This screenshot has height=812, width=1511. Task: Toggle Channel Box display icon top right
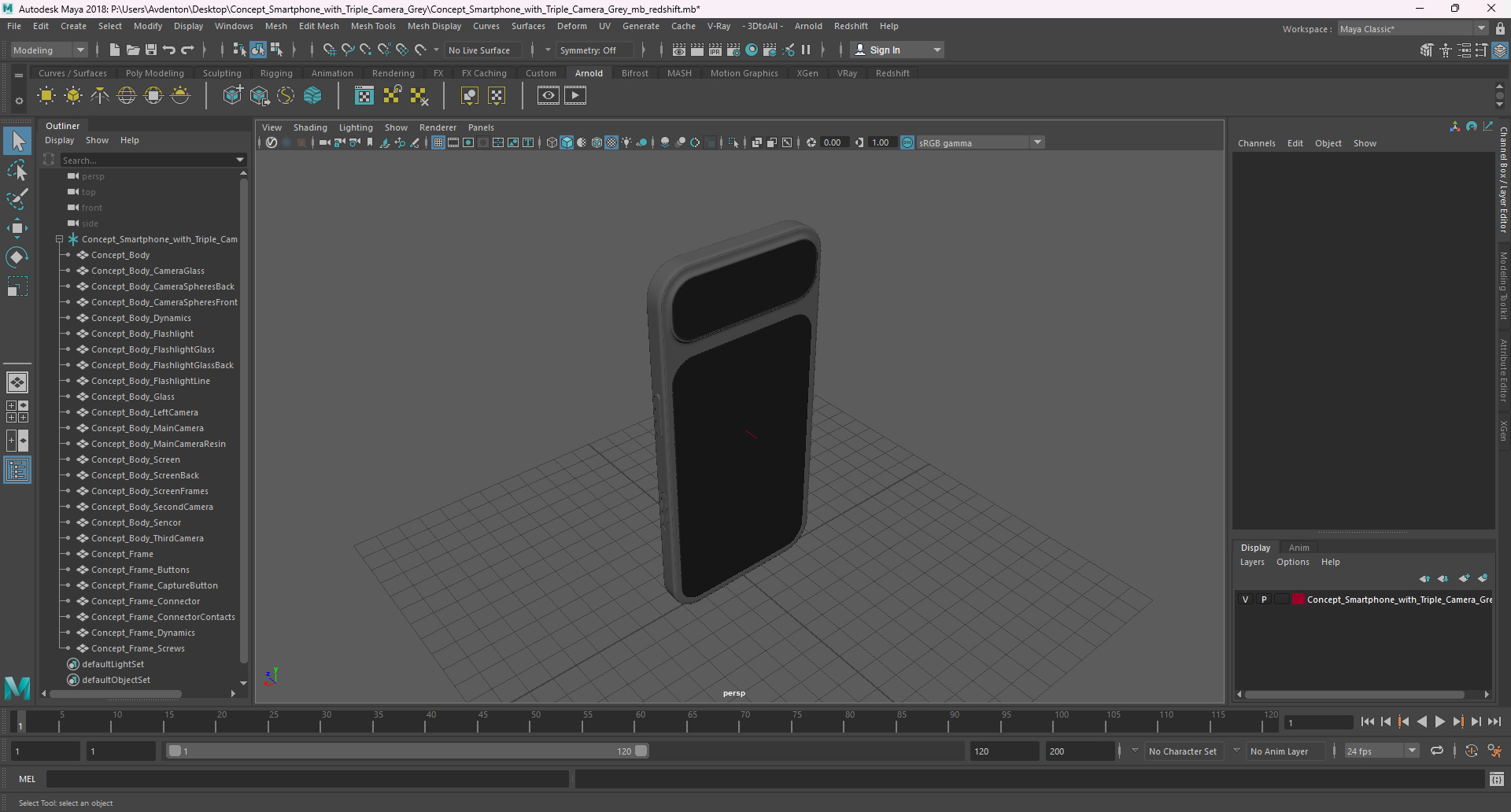1500,50
